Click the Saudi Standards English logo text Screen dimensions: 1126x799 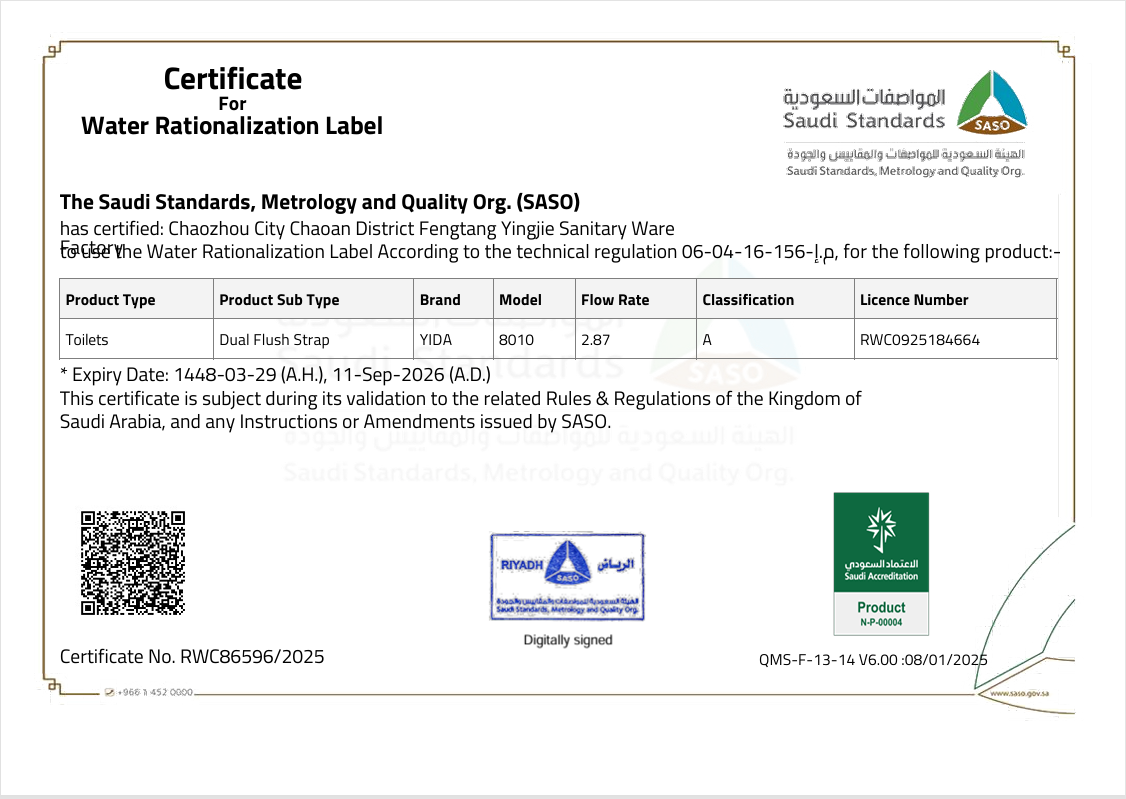tap(863, 121)
